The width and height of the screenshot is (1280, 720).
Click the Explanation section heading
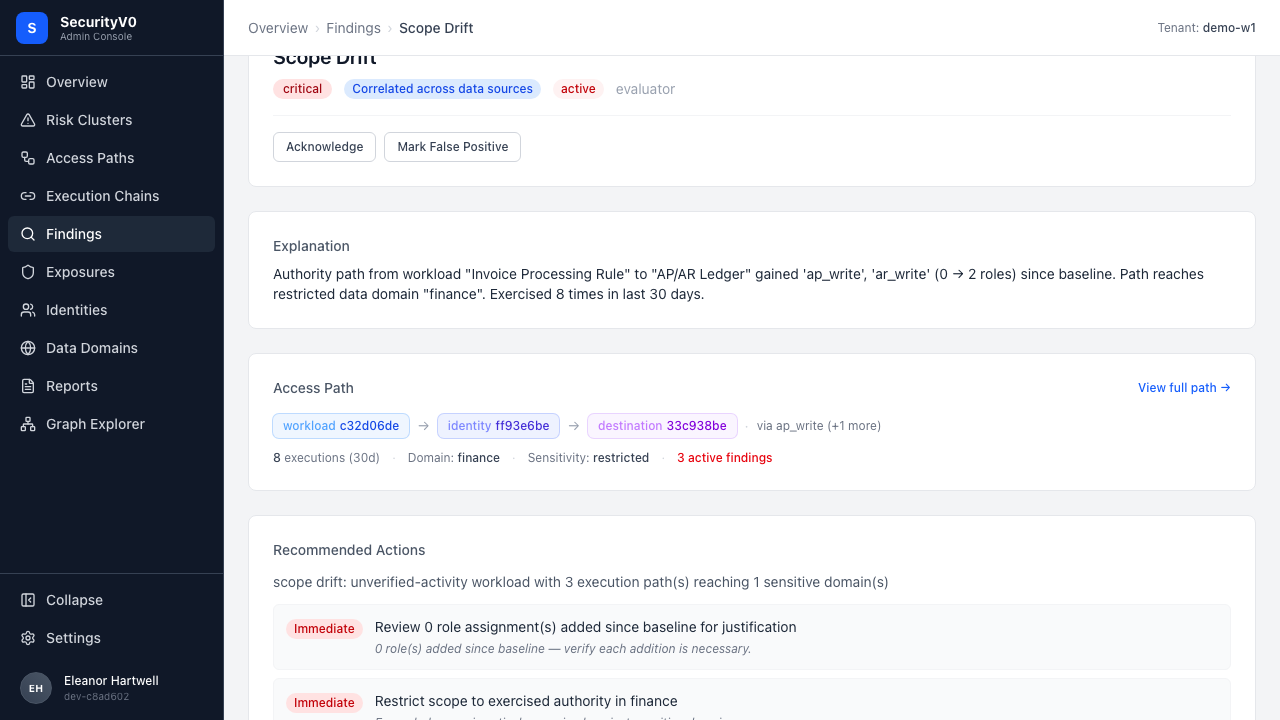[311, 246]
